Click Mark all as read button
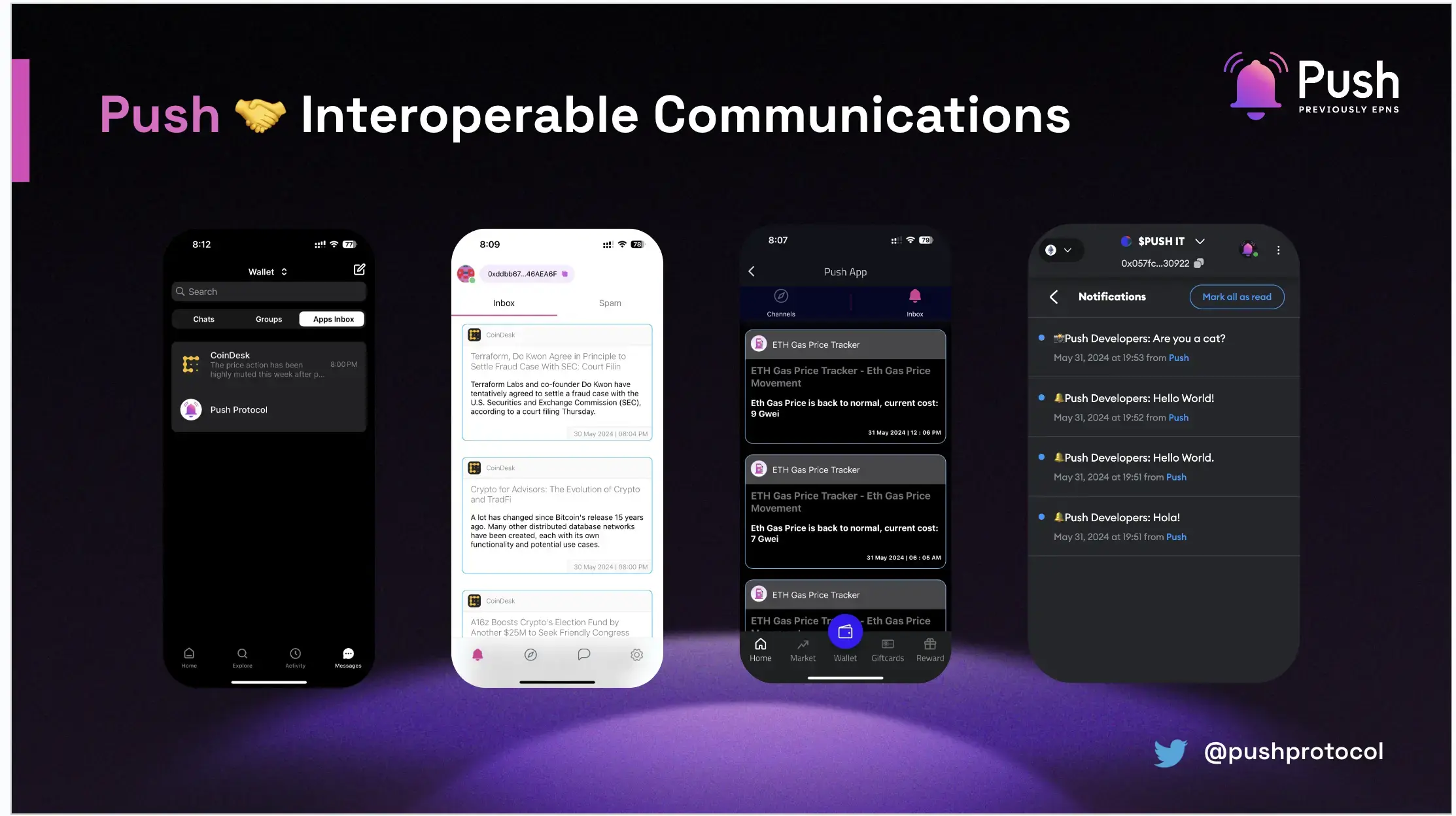This screenshot has width=1456, height=816. pyautogui.click(x=1237, y=297)
